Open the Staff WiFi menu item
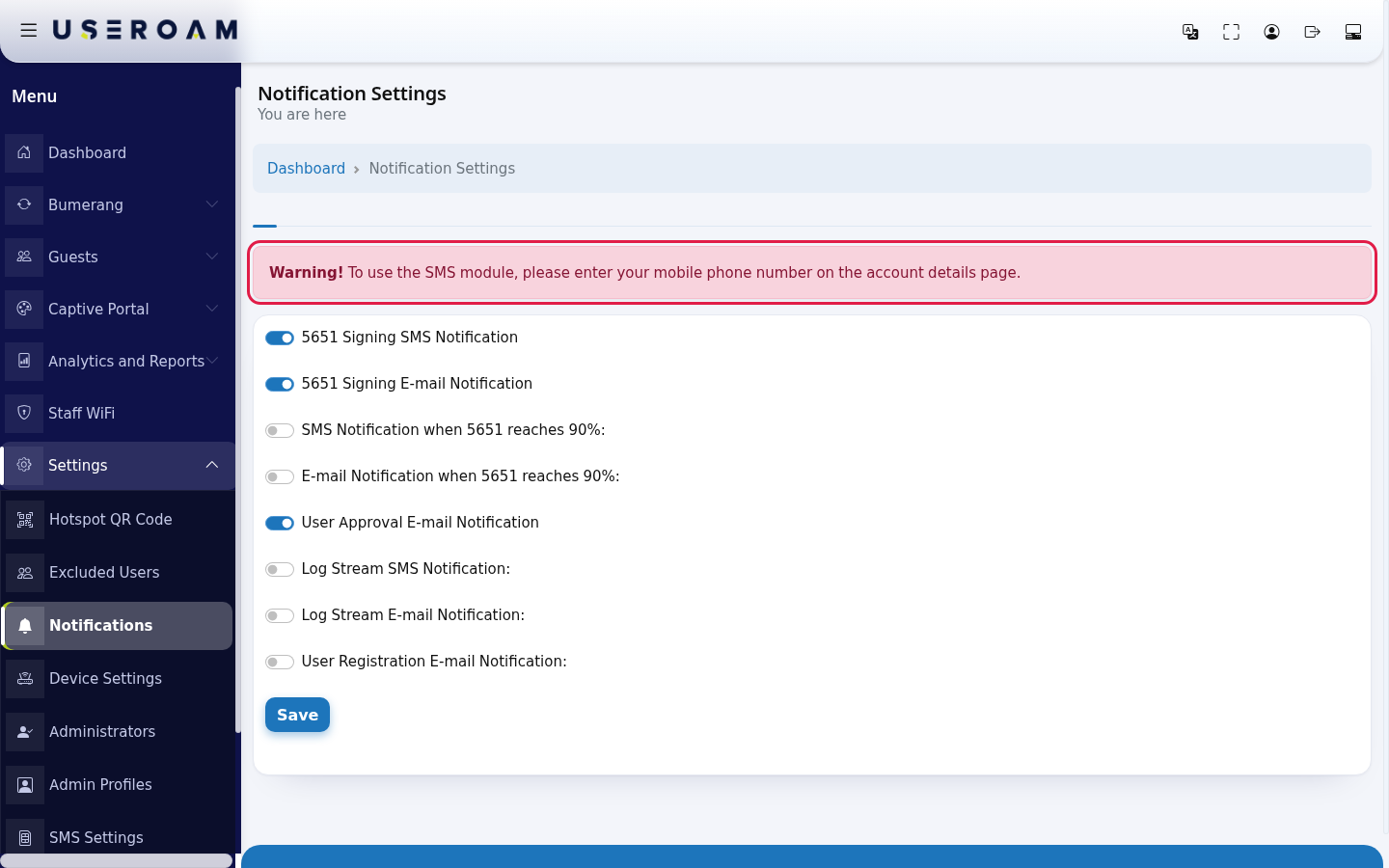This screenshot has height=868, width=1389. [118, 413]
